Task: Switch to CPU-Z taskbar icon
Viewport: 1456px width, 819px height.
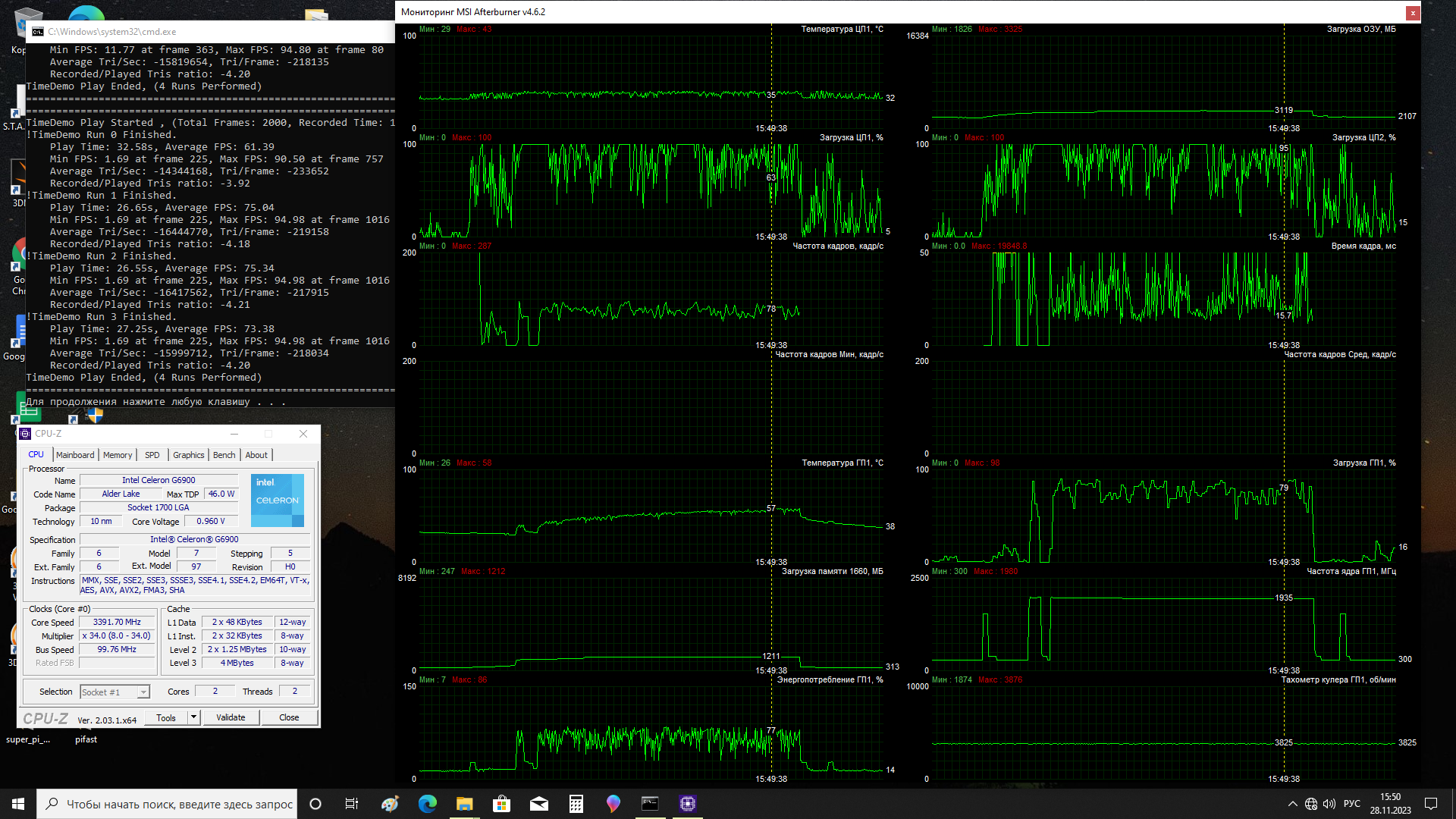Action: tap(688, 804)
